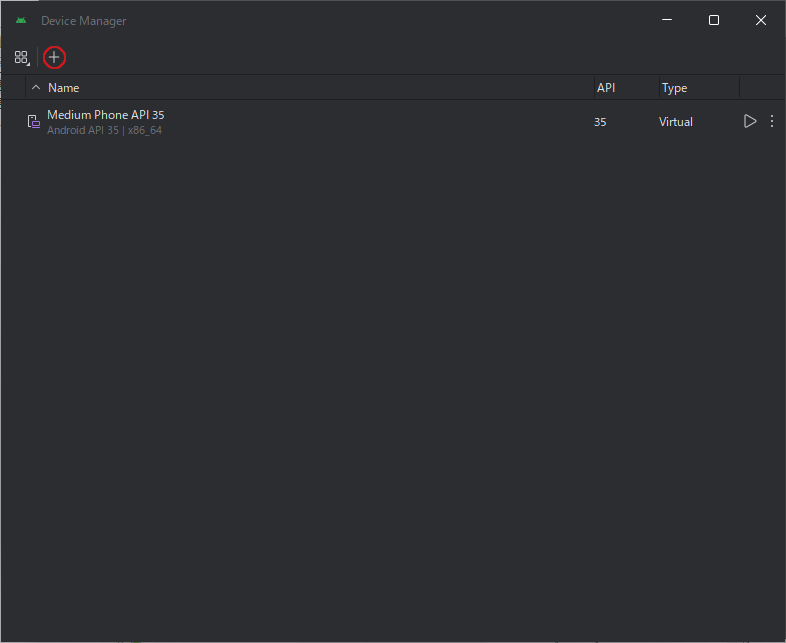Viewport: 786px width, 643px height.
Task: Open the three-dot actions menu for Medium Phone
Action: [x=772, y=121]
